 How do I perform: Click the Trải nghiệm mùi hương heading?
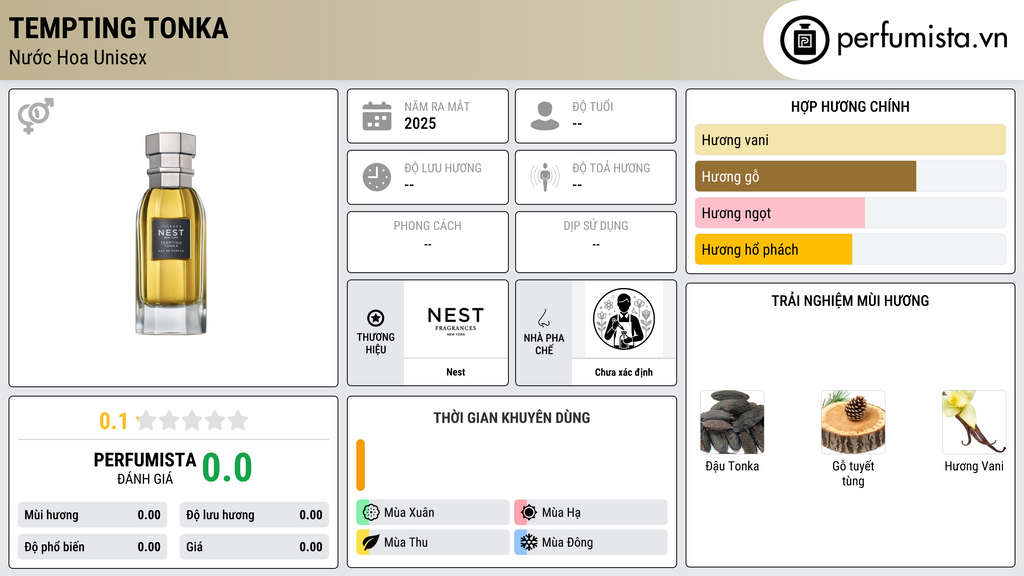pyautogui.click(x=850, y=300)
